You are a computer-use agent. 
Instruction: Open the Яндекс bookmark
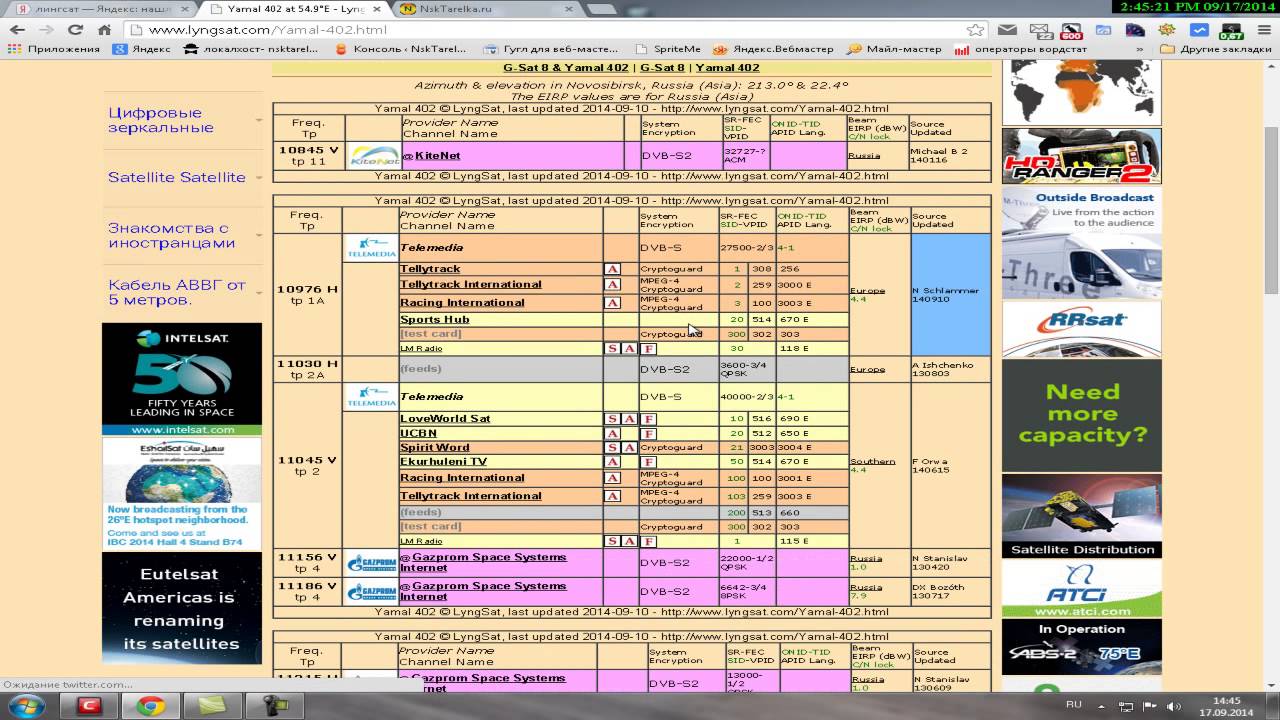point(142,49)
